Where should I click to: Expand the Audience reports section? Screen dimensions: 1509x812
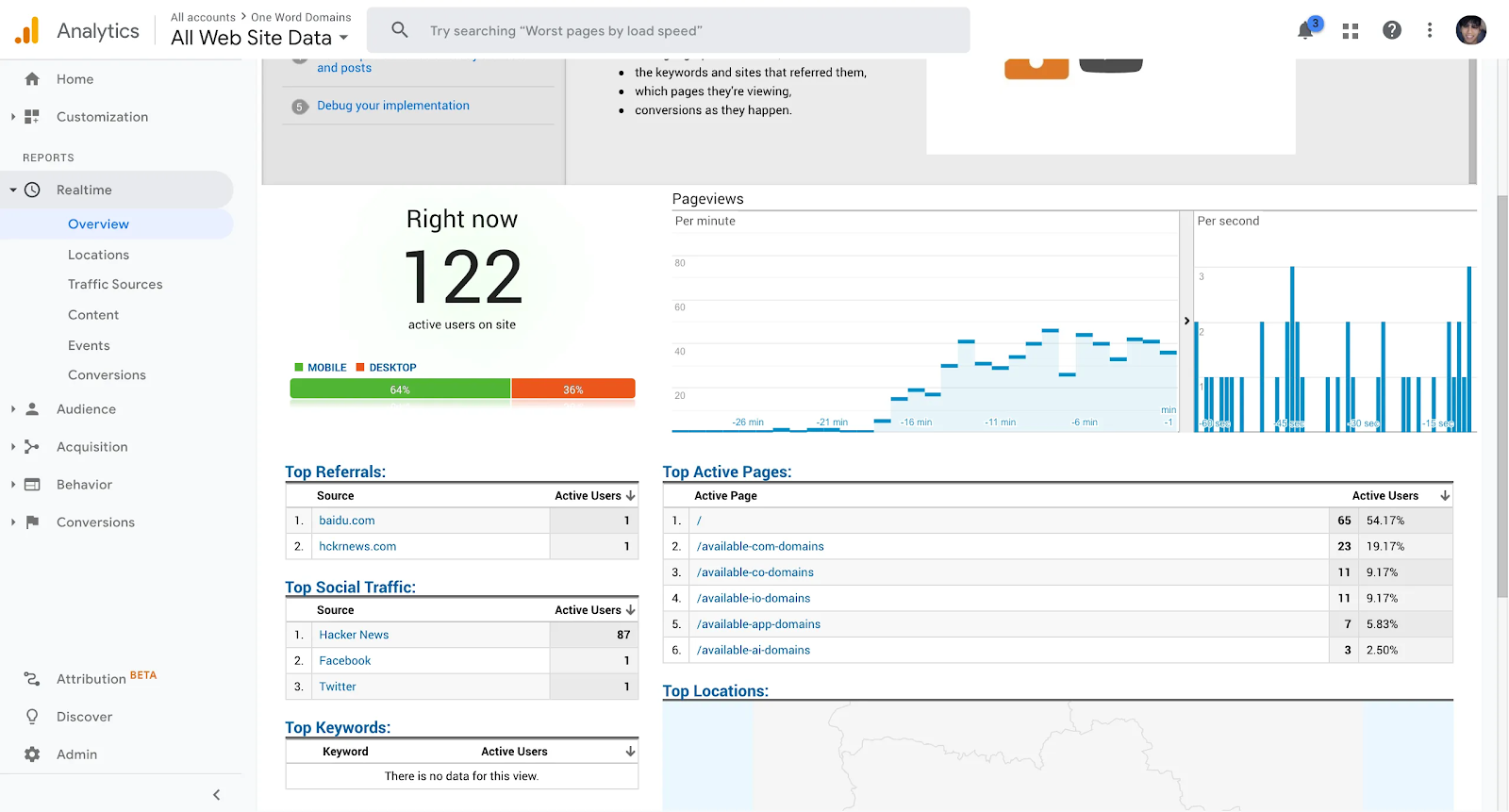click(x=13, y=409)
